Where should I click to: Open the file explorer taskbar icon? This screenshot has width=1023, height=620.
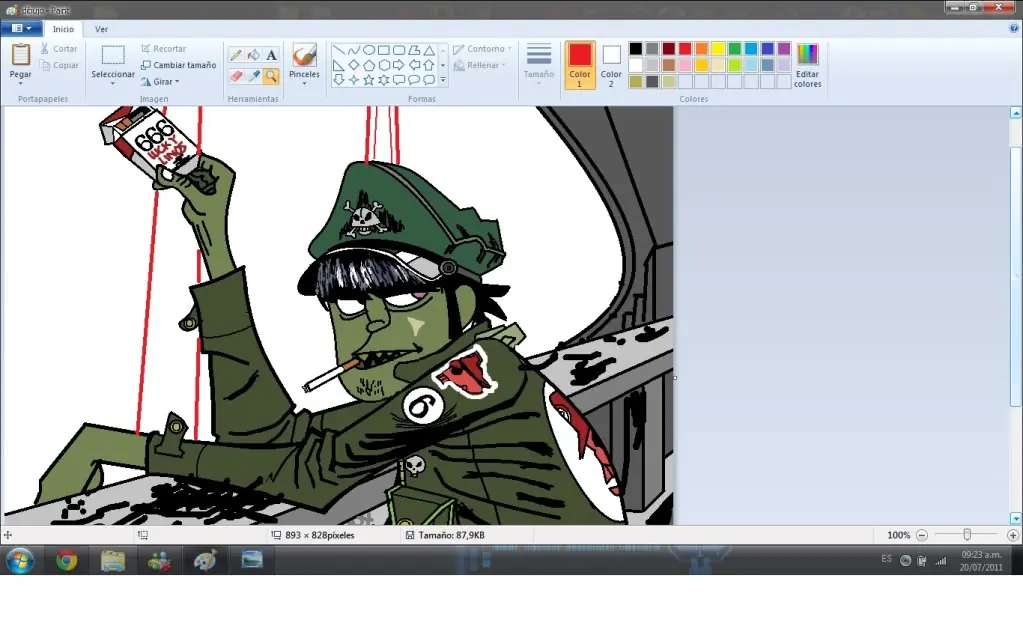[x=113, y=561]
